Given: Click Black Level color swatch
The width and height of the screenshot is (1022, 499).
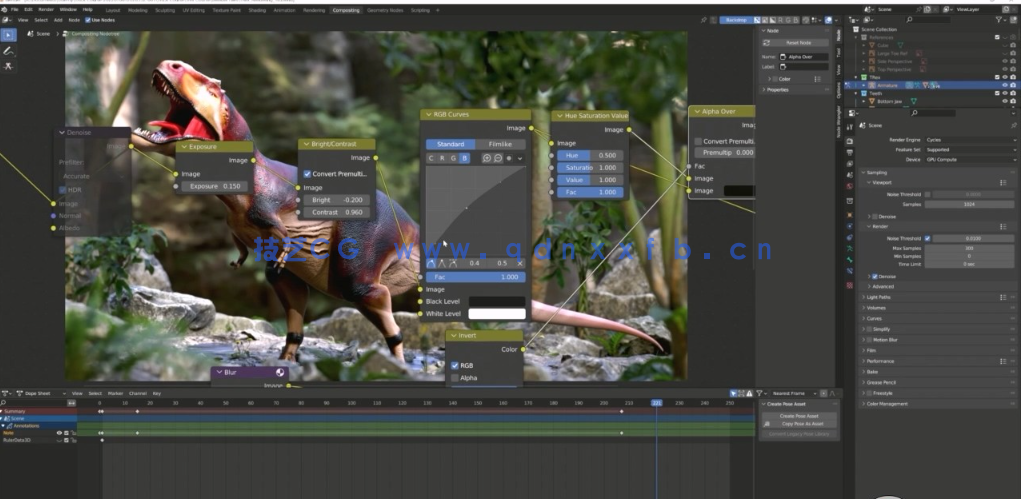Looking at the screenshot, I should tap(497, 302).
